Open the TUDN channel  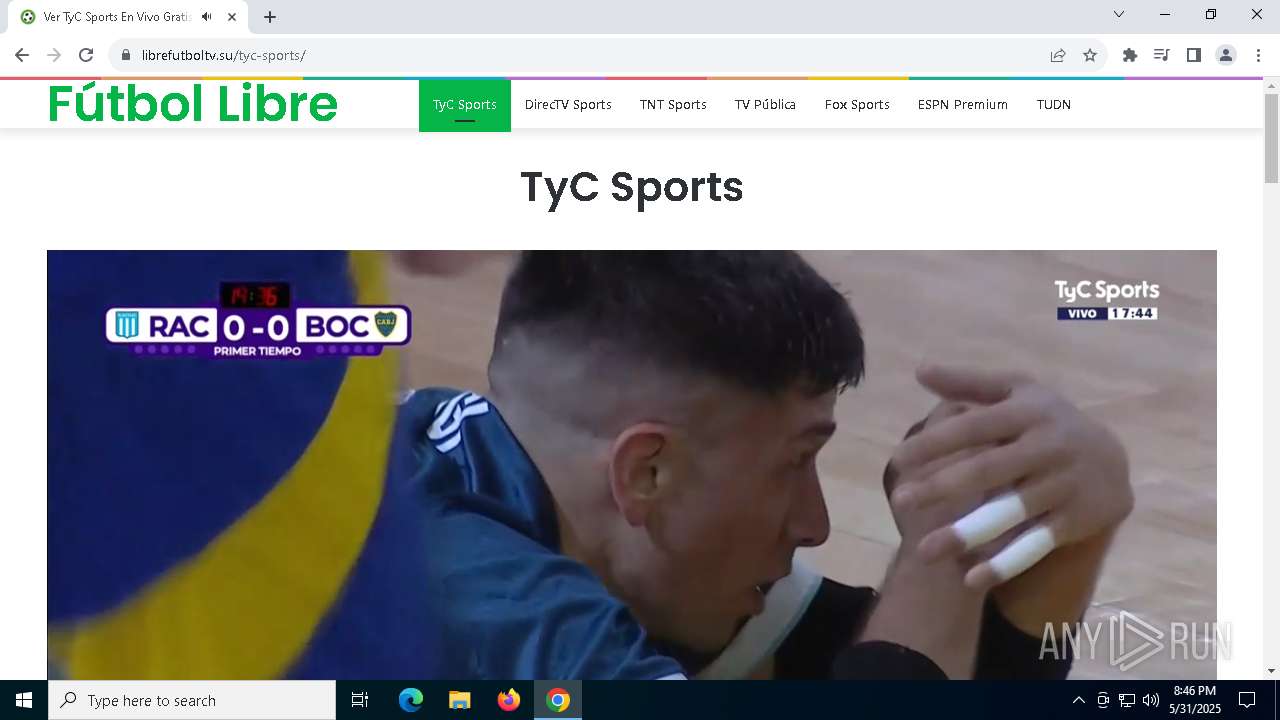(1054, 104)
